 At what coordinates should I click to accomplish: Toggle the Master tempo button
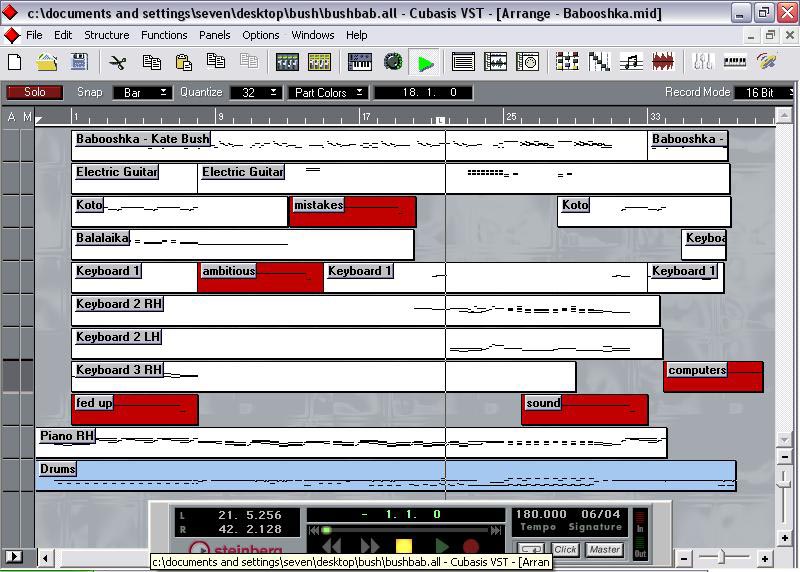tap(604, 549)
